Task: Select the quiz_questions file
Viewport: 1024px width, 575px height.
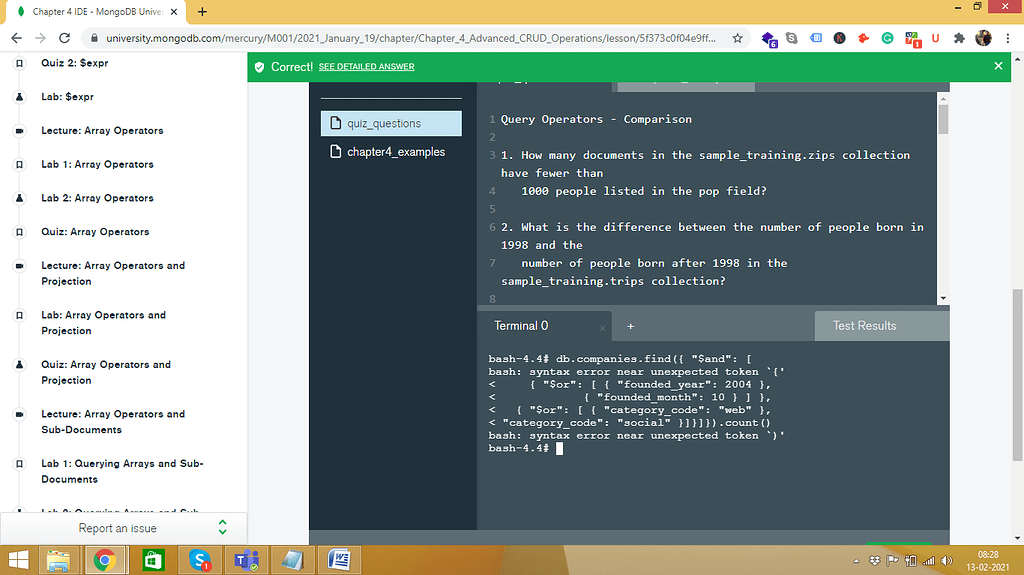Action: [x=384, y=123]
